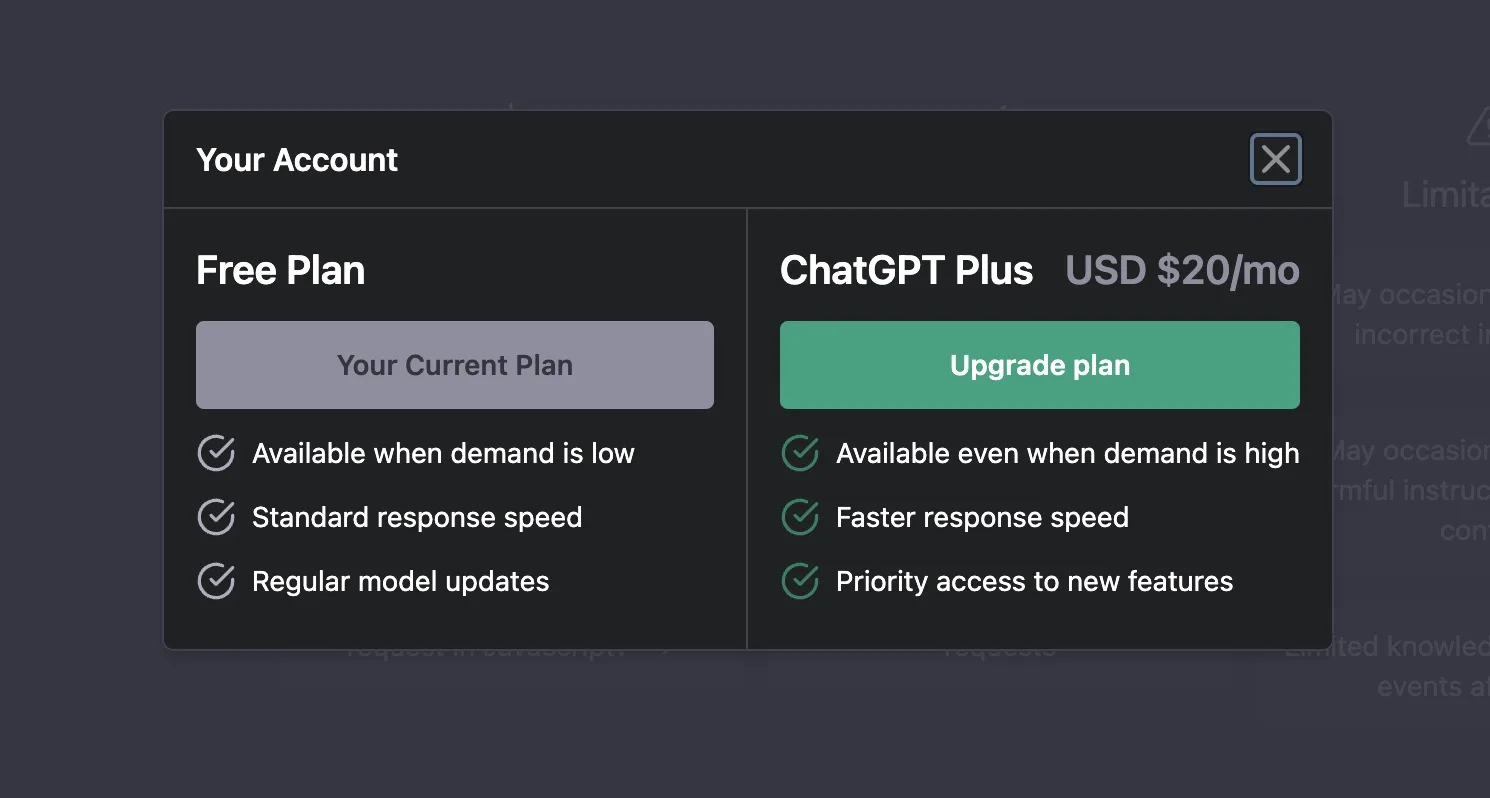Click Priority access to new features text

[1034, 581]
